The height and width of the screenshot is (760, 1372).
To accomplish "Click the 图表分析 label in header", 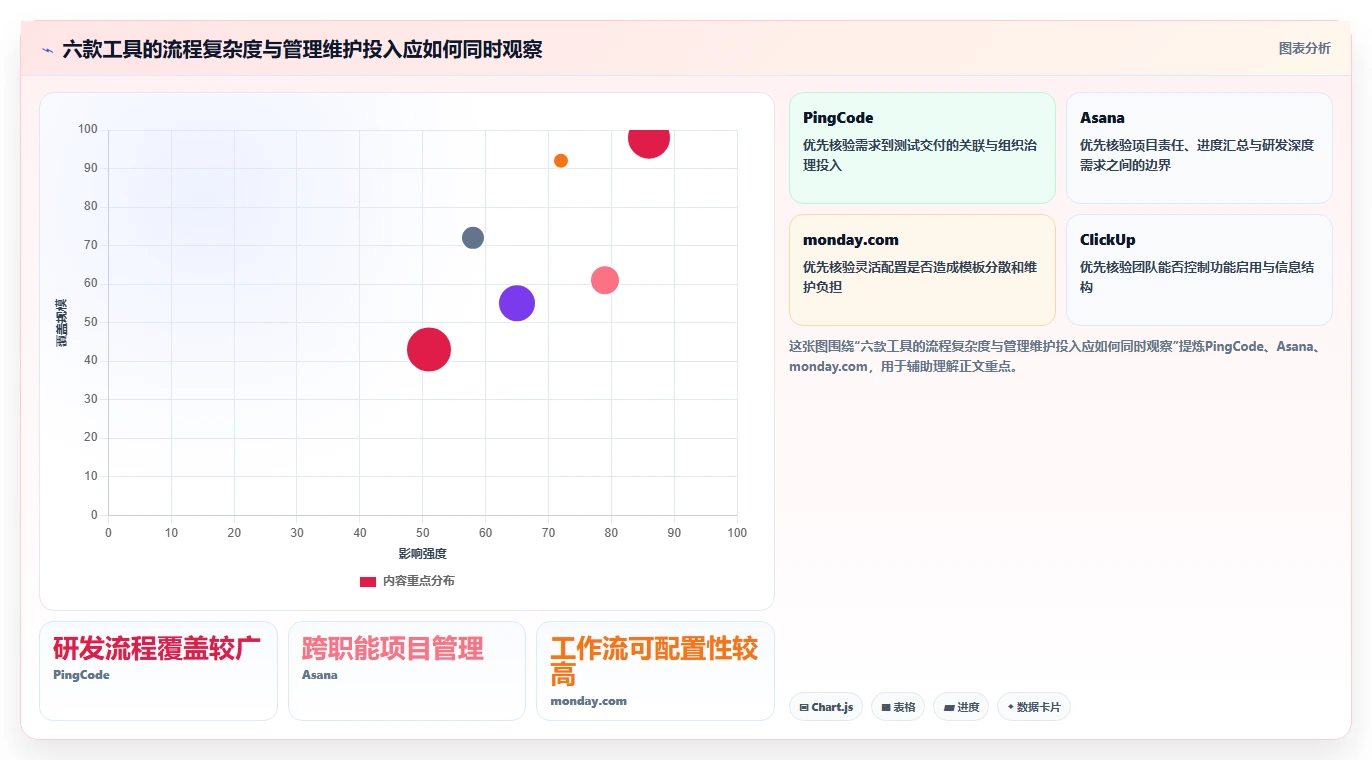I will coord(1304,48).
